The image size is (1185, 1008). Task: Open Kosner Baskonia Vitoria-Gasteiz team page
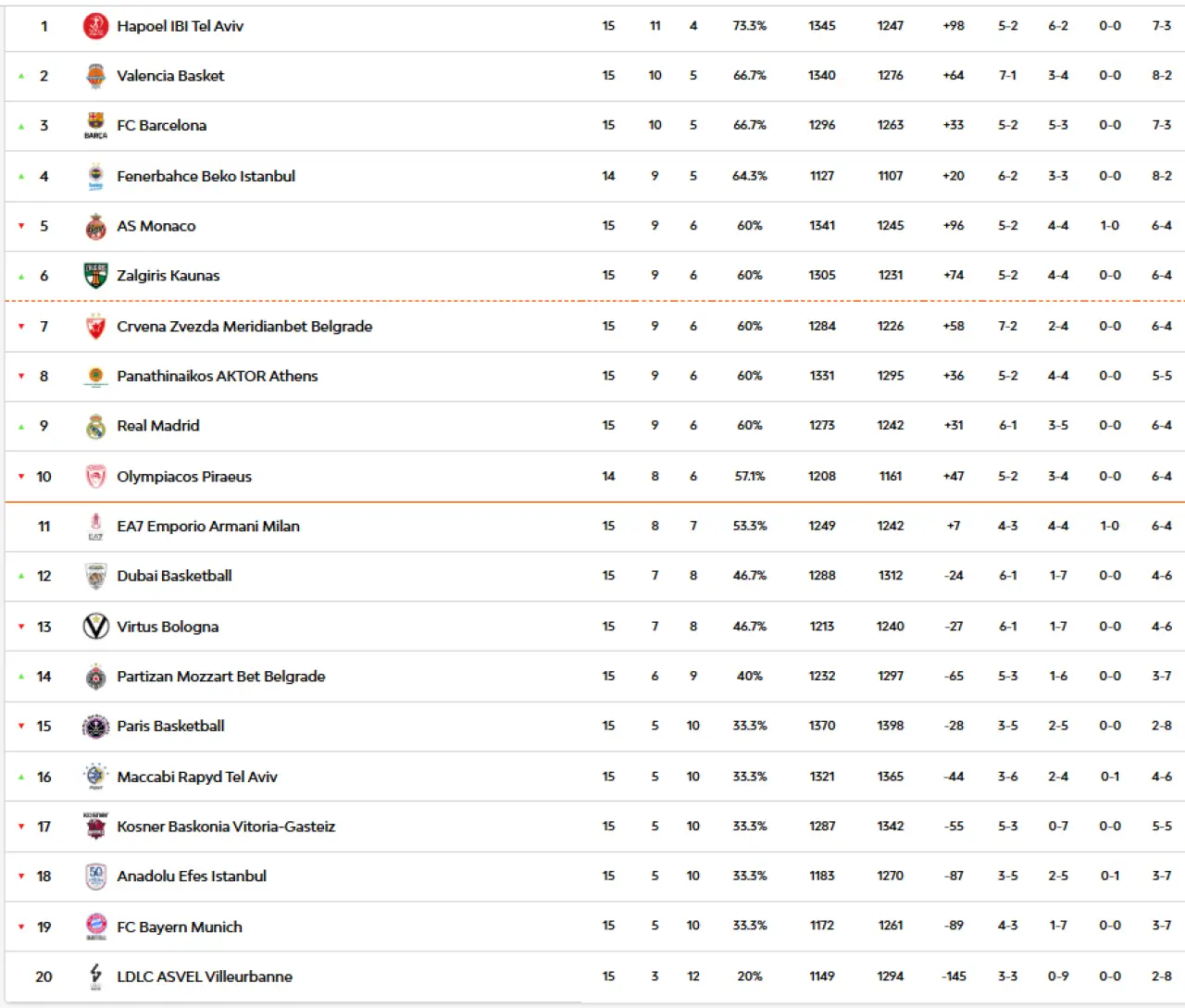(226, 827)
